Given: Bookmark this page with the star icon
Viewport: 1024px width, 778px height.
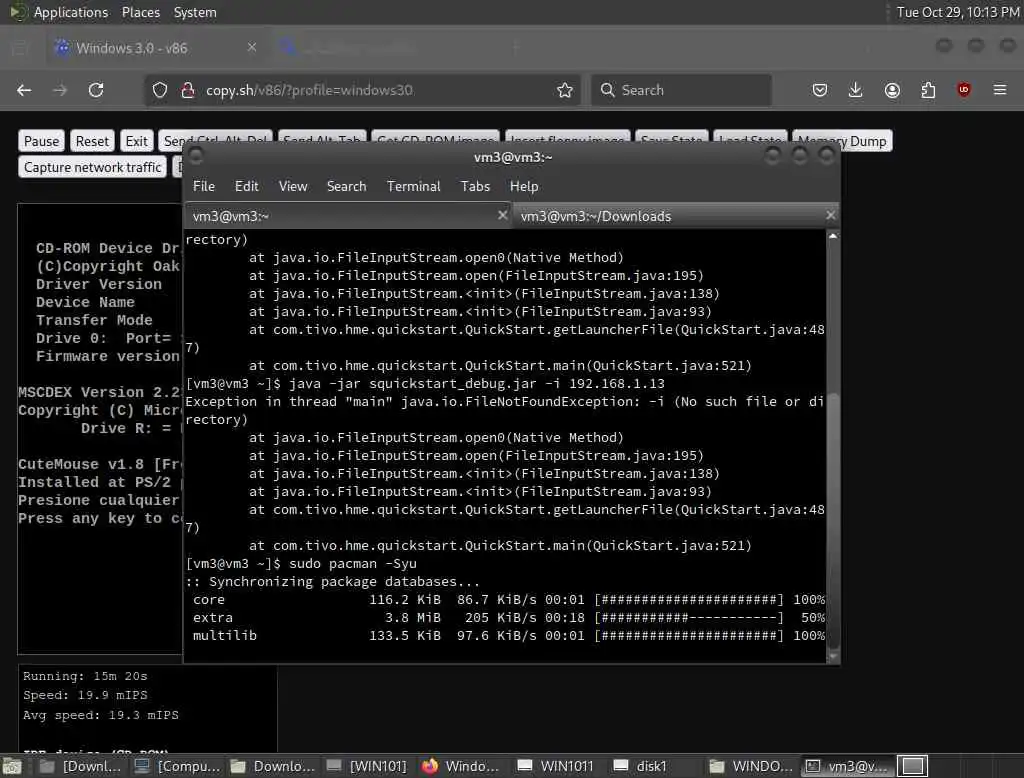Looking at the screenshot, I should click(565, 90).
